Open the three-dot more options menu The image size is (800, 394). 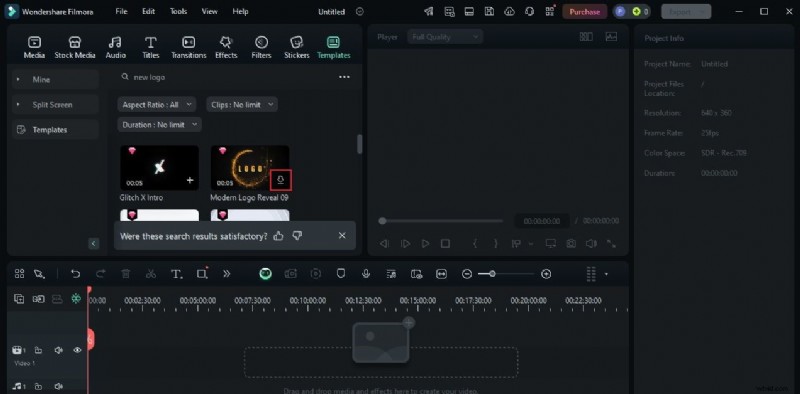pos(344,77)
